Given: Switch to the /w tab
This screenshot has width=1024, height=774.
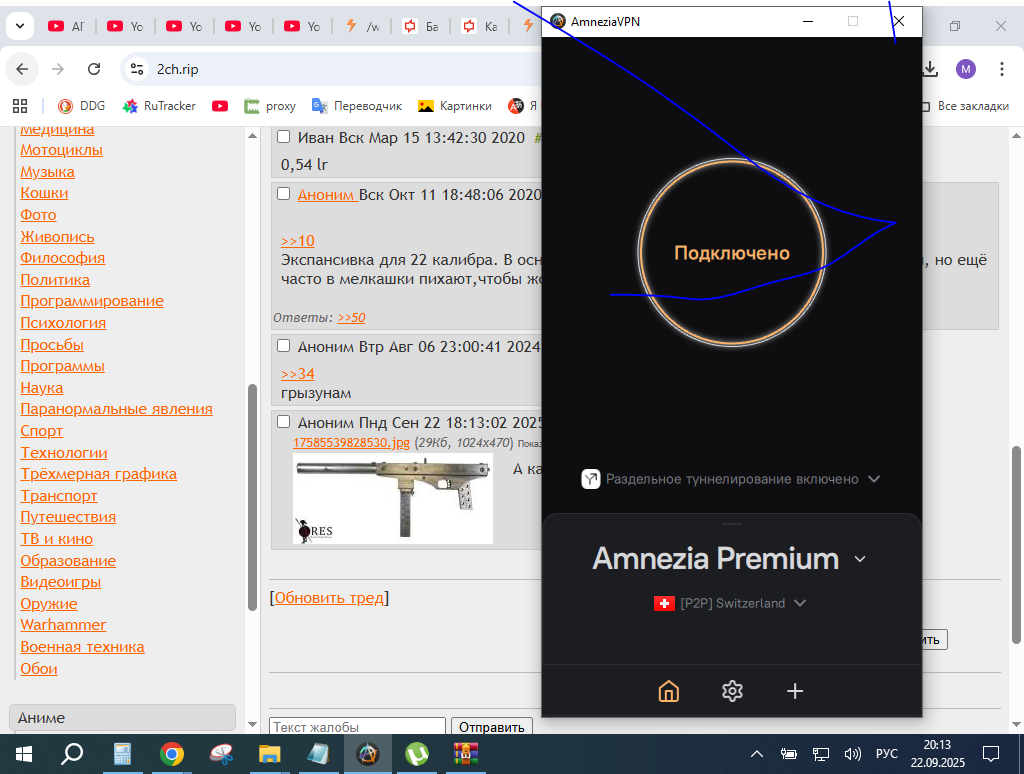Looking at the screenshot, I should (362, 26).
